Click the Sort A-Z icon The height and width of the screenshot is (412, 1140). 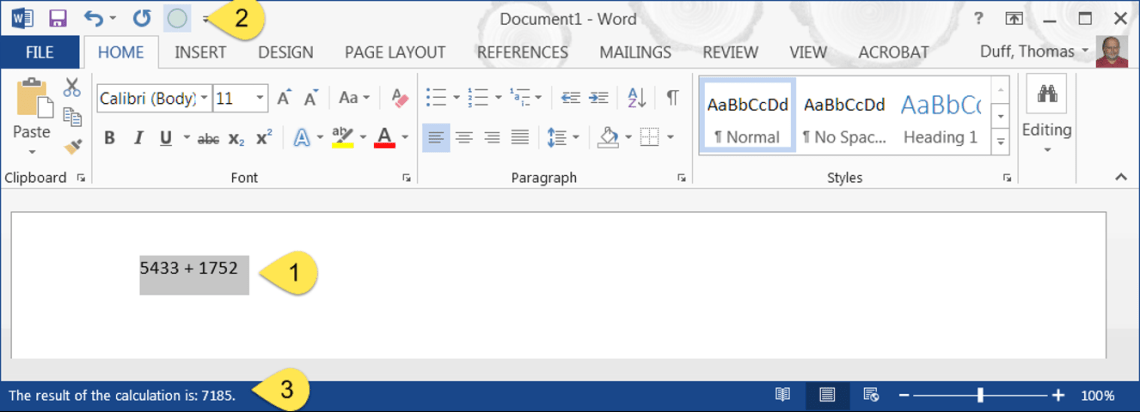click(637, 97)
